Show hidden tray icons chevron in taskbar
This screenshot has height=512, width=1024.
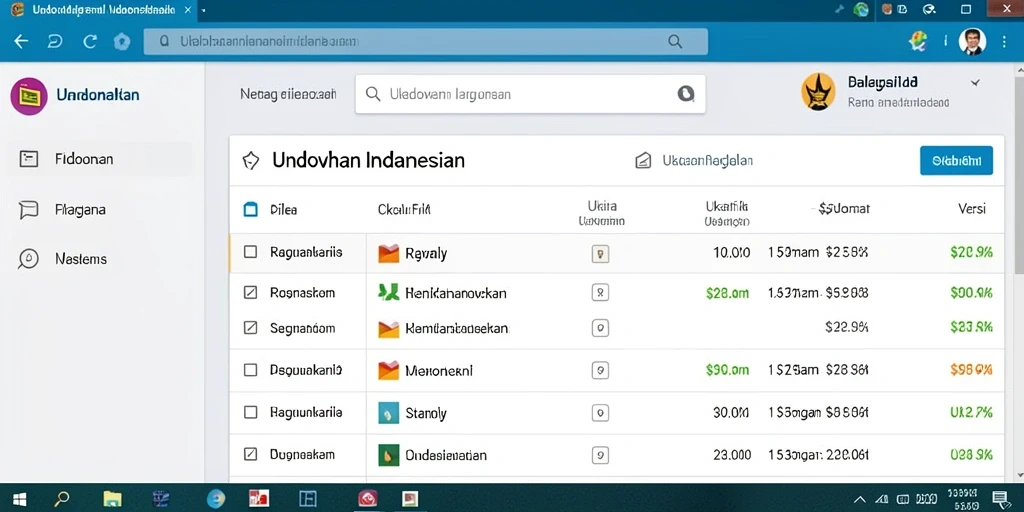(x=859, y=500)
